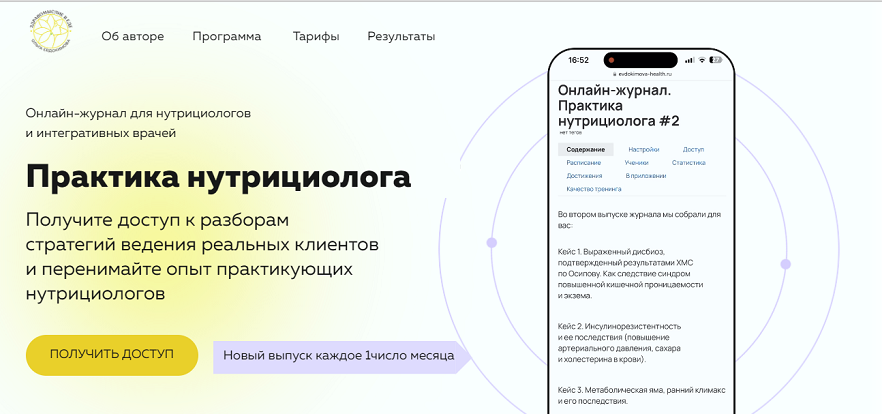Click the Wi-Fi icon on phone mockup
Viewport: 882px width, 414px height.
coord(703,60)
